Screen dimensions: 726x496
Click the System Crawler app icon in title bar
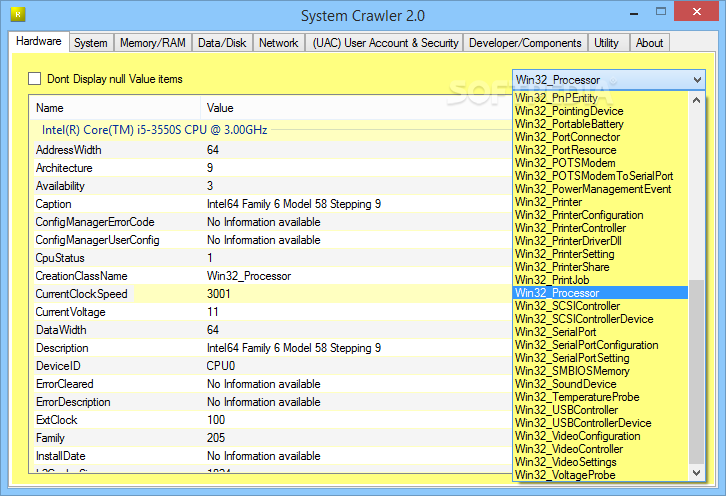click(x=18, y=14)
